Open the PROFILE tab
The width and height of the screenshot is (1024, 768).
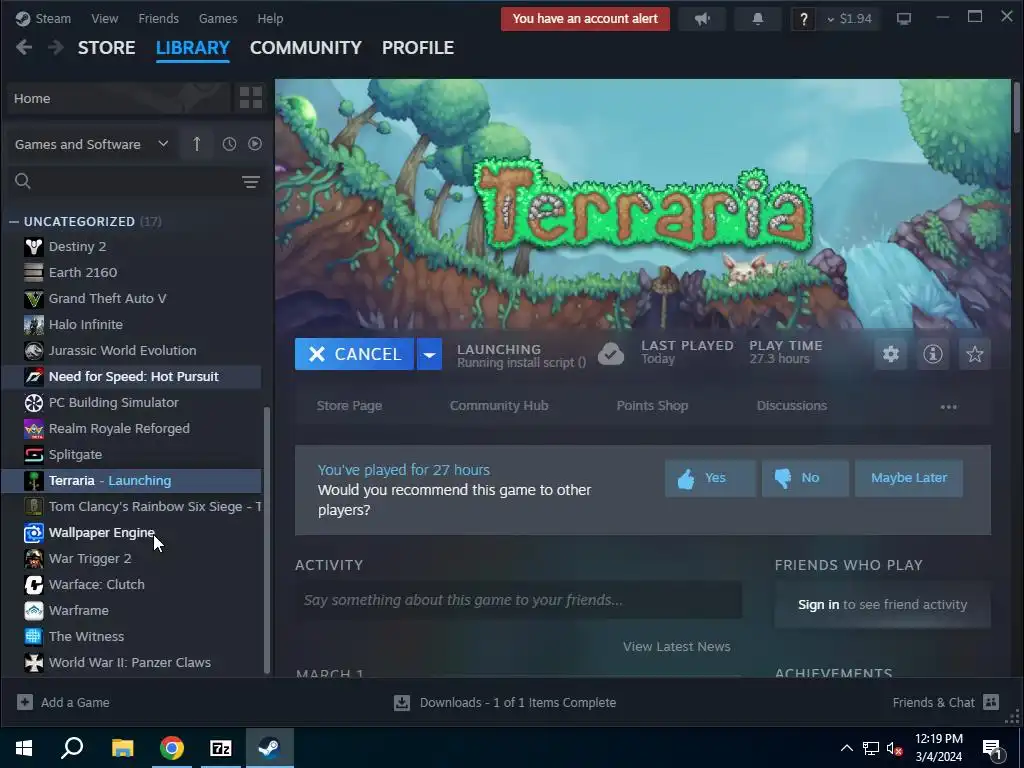coord(418,48)
